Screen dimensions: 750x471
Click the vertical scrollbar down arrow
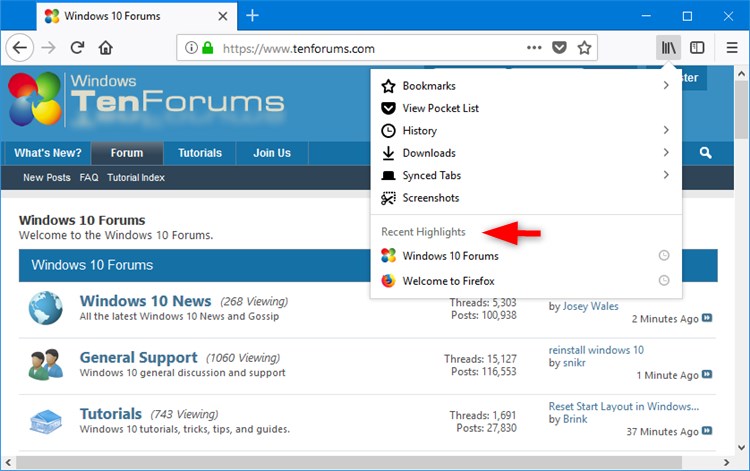pyautogui.click(x=741, y=448)
